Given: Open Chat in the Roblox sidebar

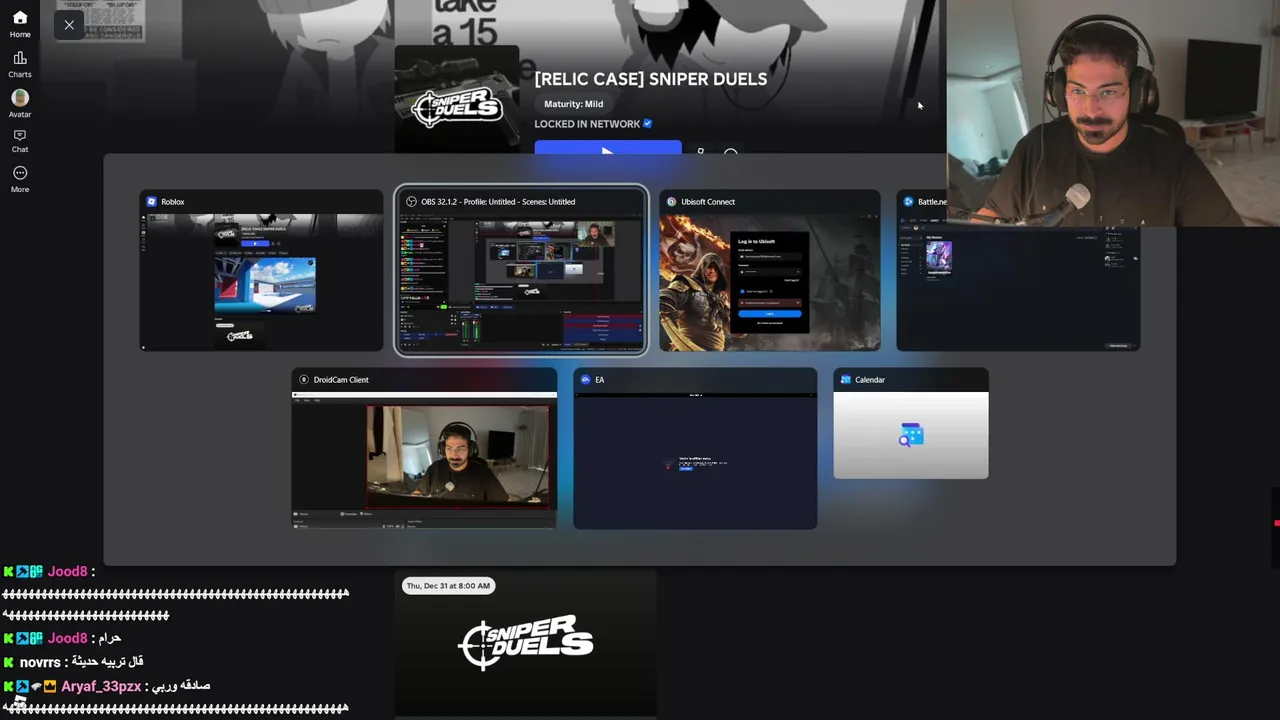Looking at the screenshot, I should coord(20,141).
